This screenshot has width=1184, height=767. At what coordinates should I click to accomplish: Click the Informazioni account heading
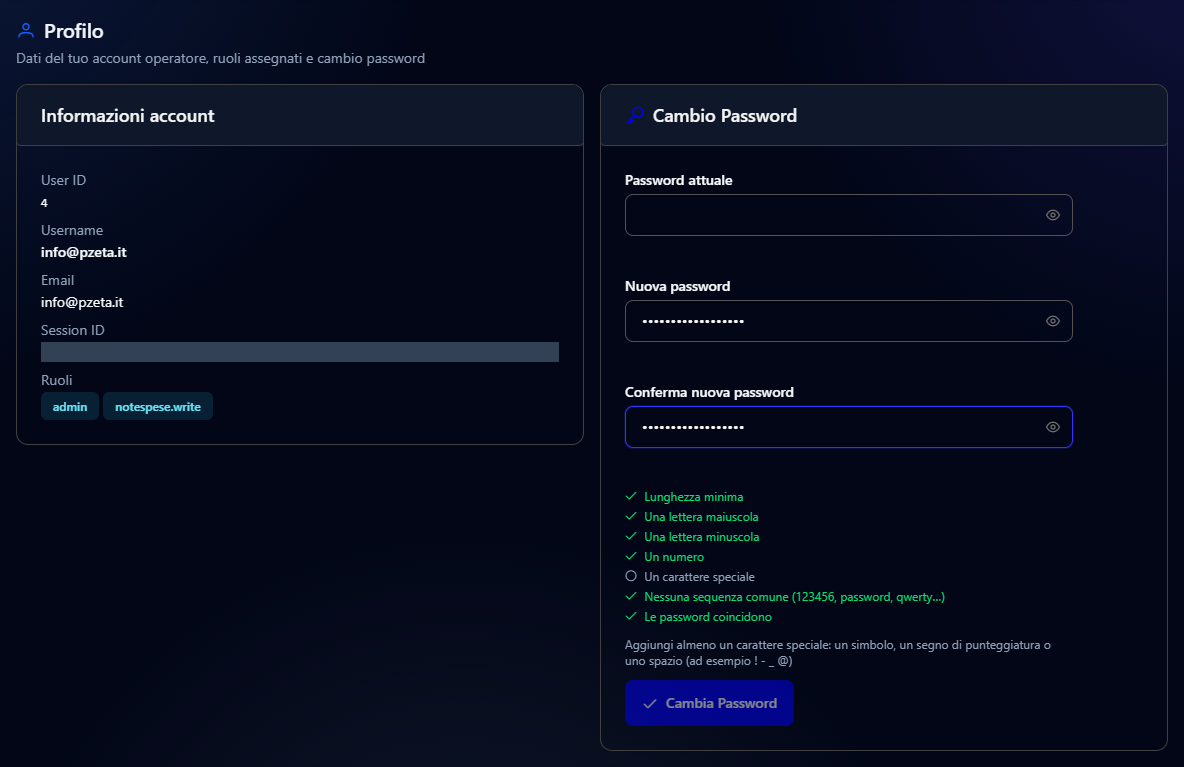pos(128,116)
